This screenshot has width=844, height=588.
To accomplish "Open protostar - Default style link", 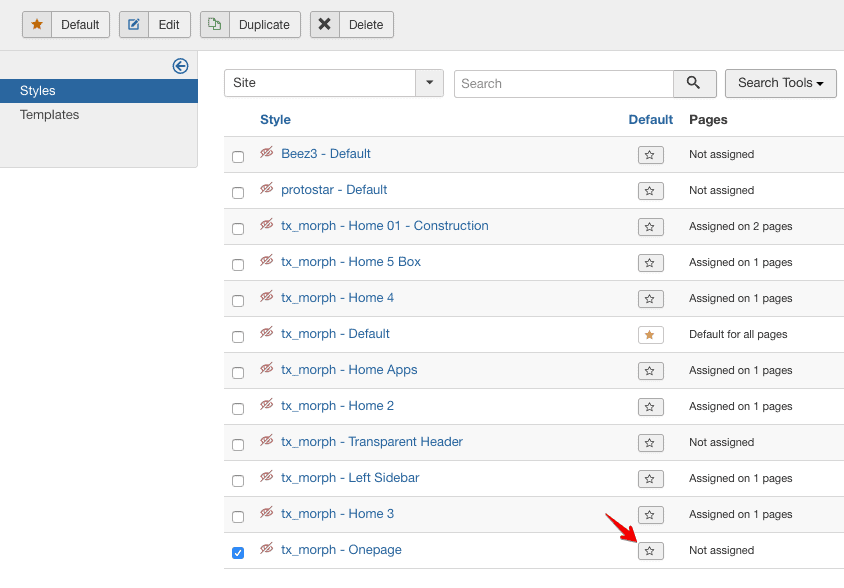I will point(334,190).
